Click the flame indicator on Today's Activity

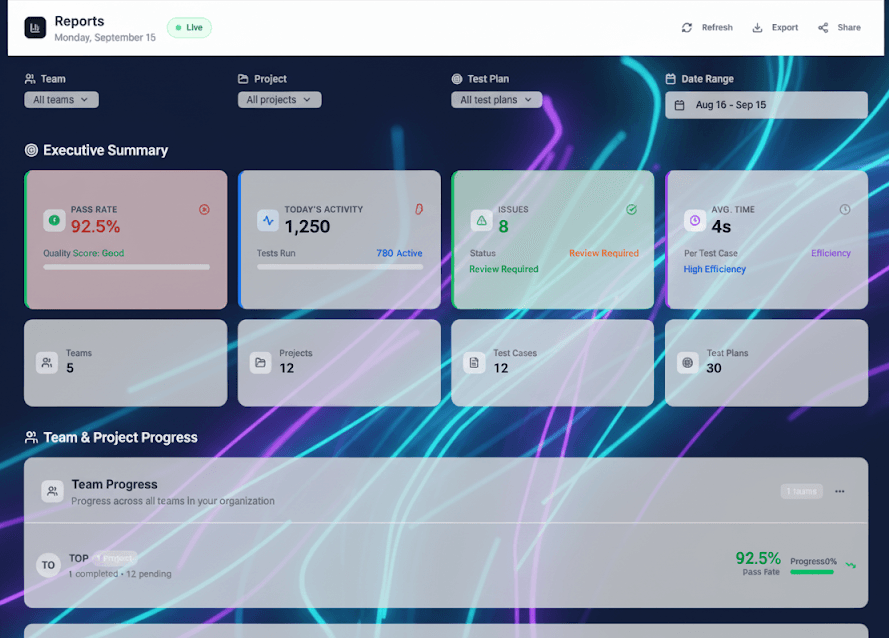point(418,210)
